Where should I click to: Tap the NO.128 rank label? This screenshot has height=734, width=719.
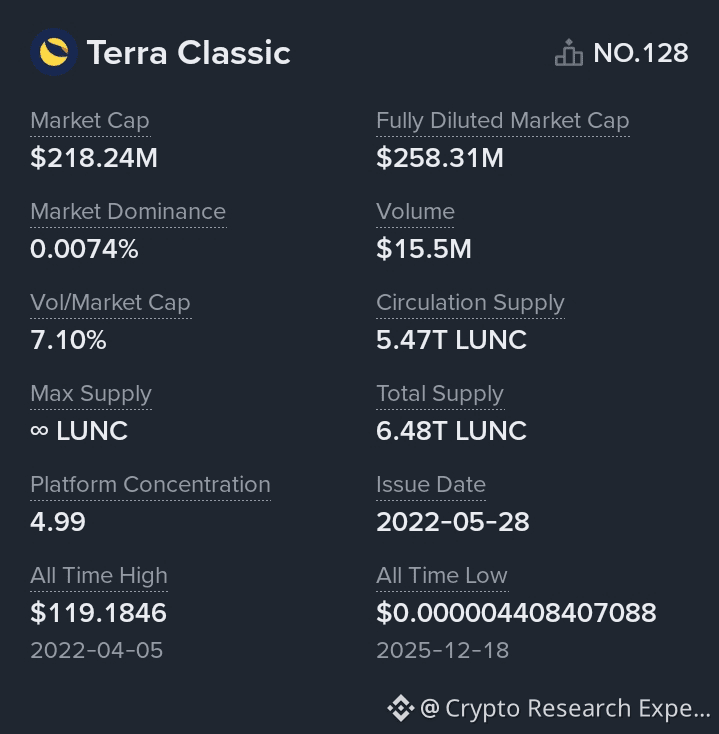click(x=640, y=53)
